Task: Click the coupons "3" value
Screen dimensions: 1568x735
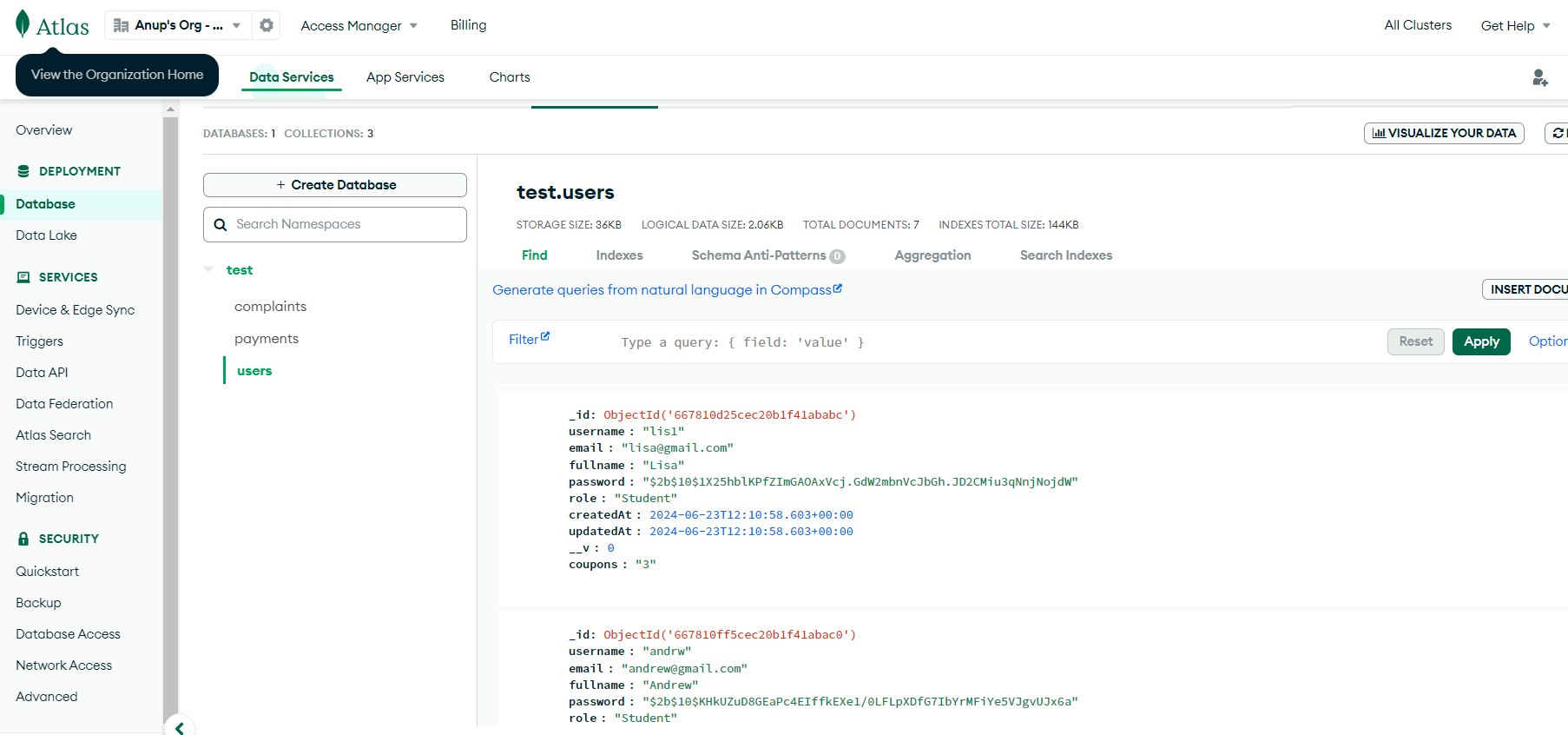Action: (646, 565)
